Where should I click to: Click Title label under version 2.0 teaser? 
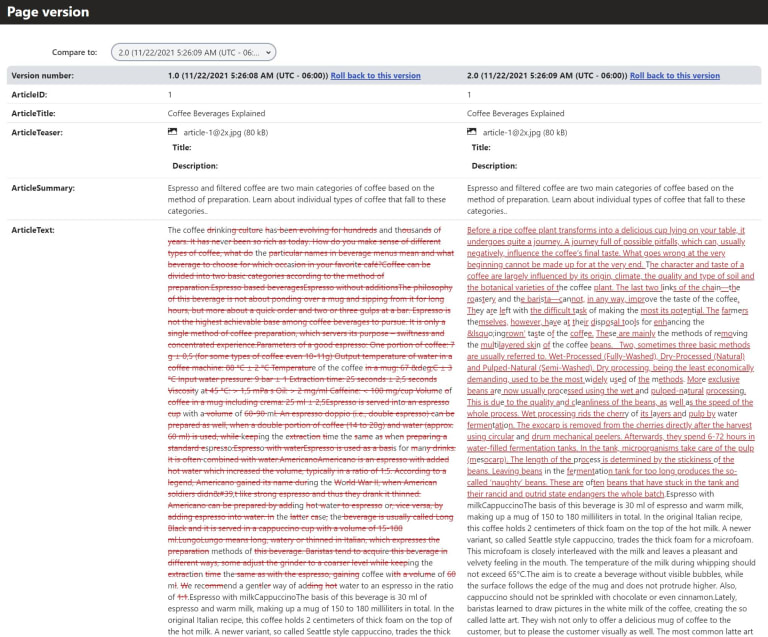tap(481, 147)
